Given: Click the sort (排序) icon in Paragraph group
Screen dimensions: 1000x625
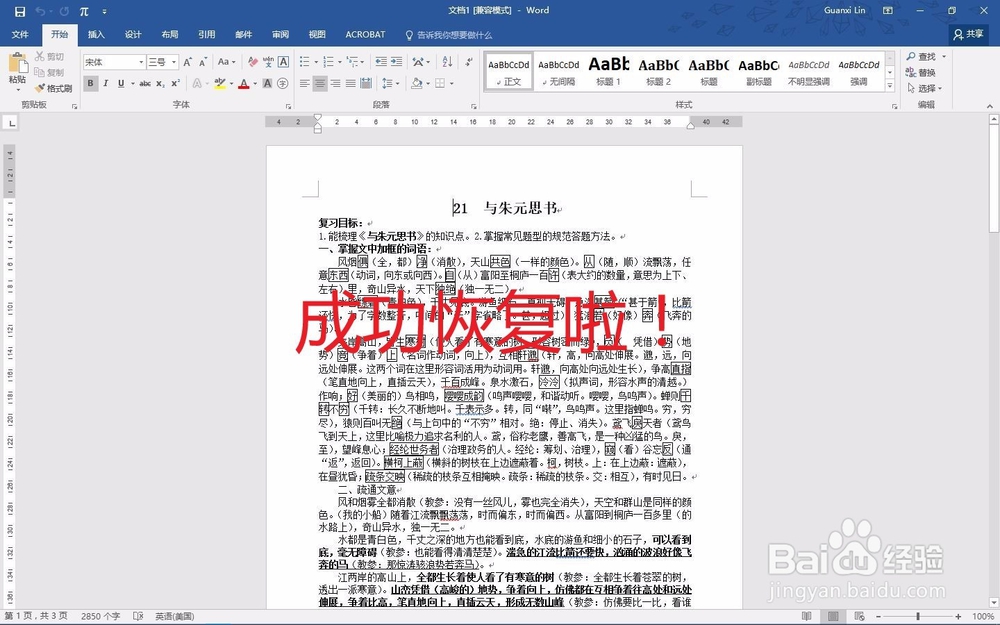Looking at the screenshot, I should pos(446,62).
